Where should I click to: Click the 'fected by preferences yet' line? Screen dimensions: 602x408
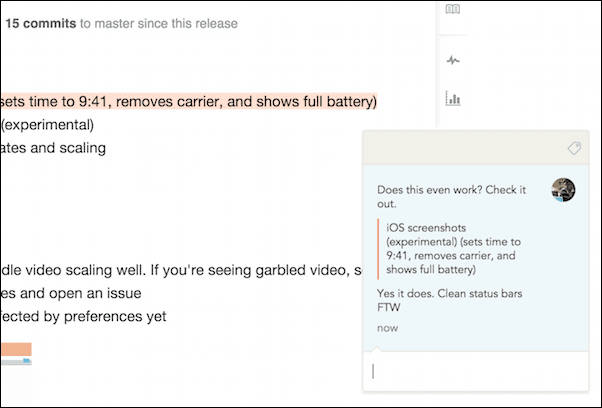tap(83, 316)
